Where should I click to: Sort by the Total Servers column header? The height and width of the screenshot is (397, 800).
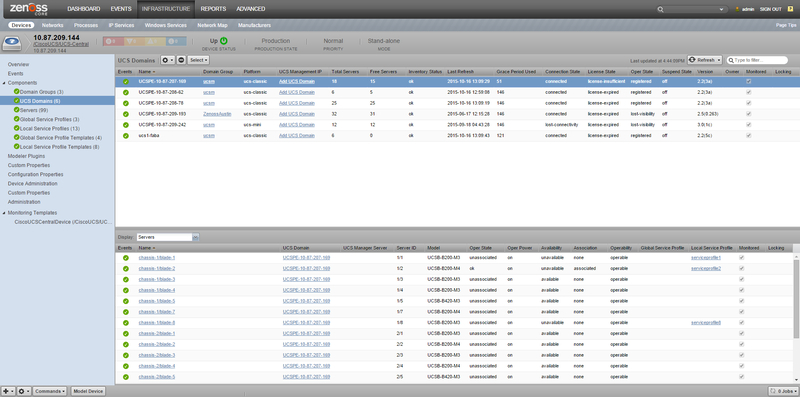[345, 72]
